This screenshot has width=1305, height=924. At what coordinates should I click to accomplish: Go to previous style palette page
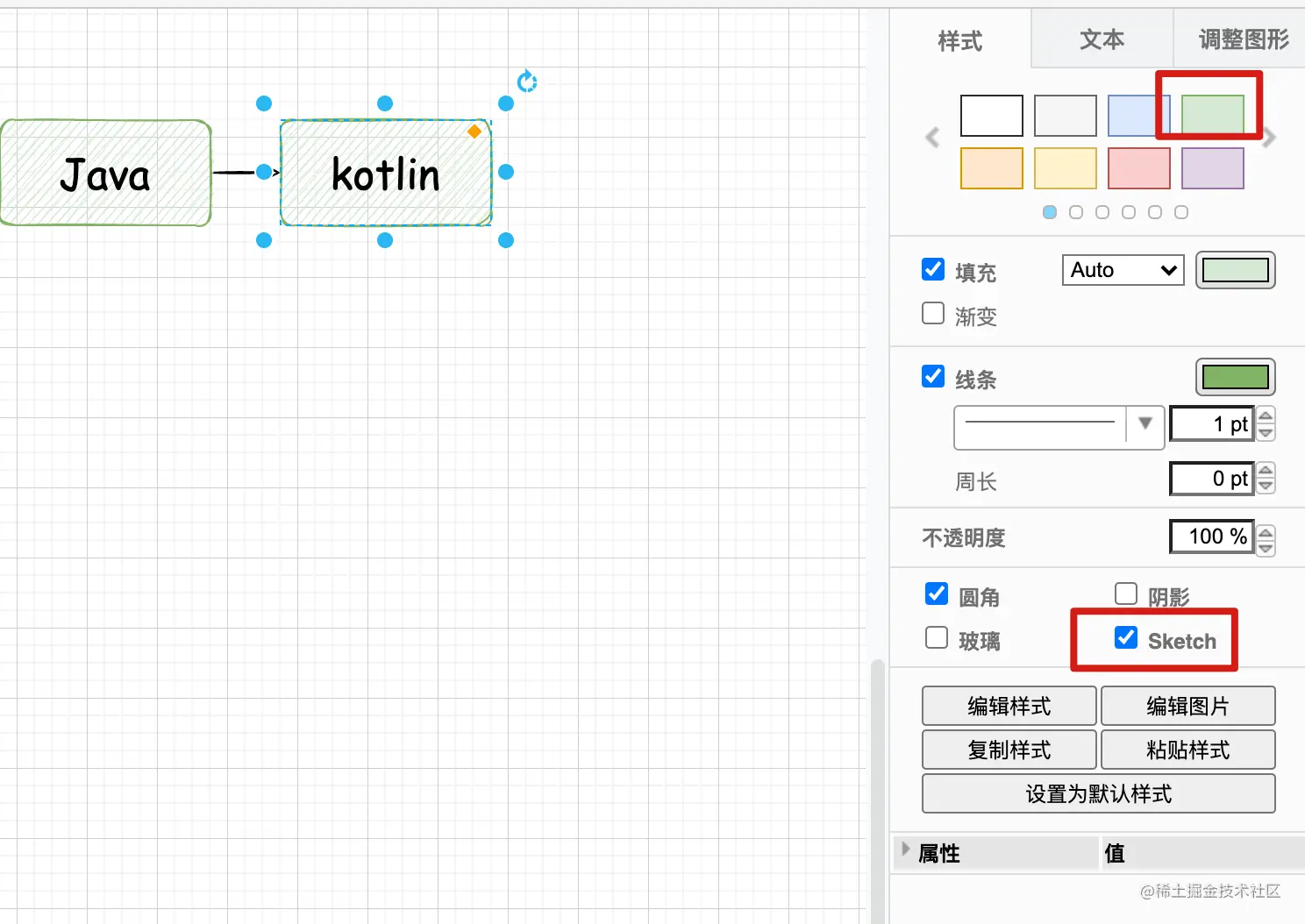tap(932, 138)
